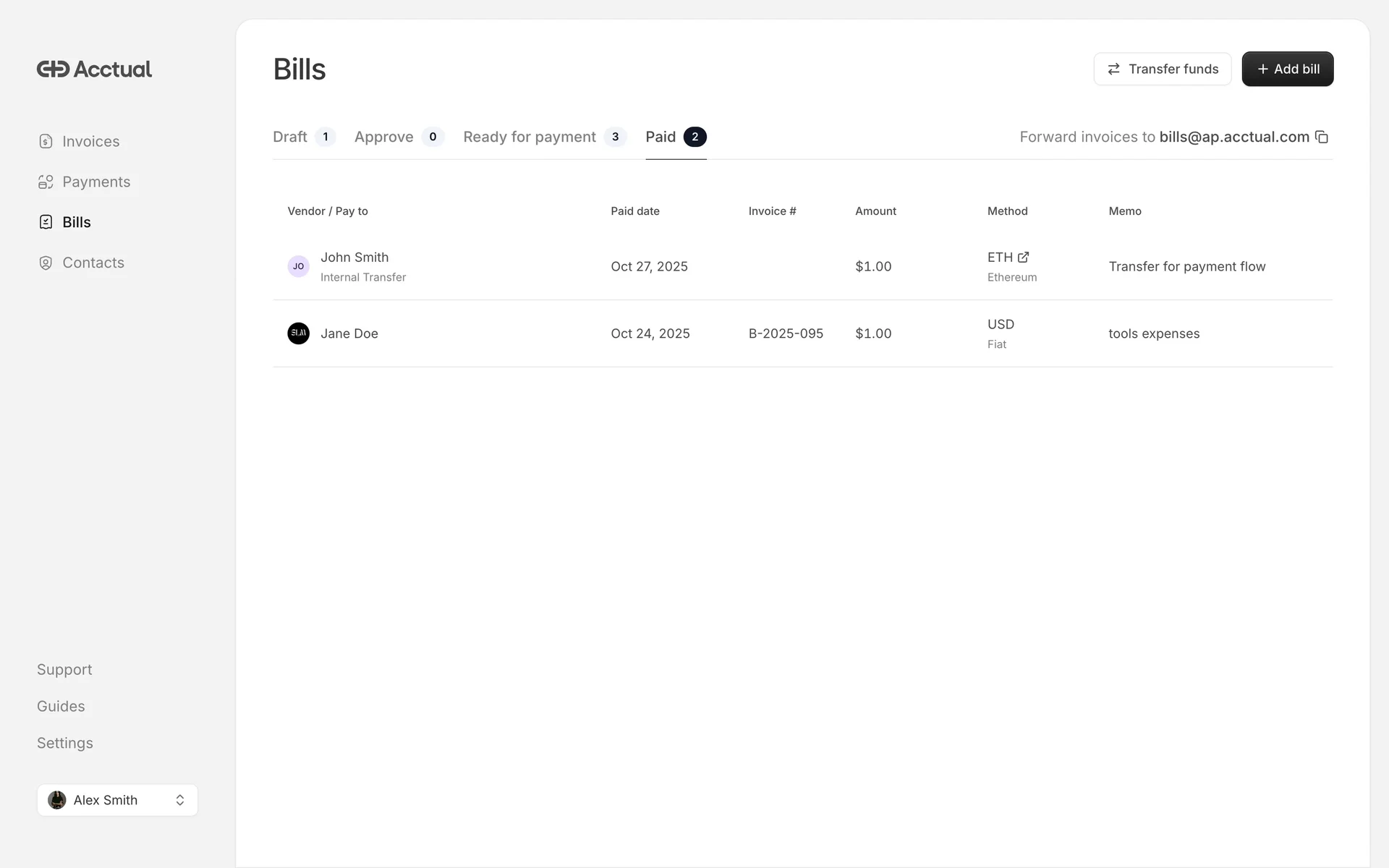Sort by the Paid date column header
1389x868 pixels.
pos(634,211)
